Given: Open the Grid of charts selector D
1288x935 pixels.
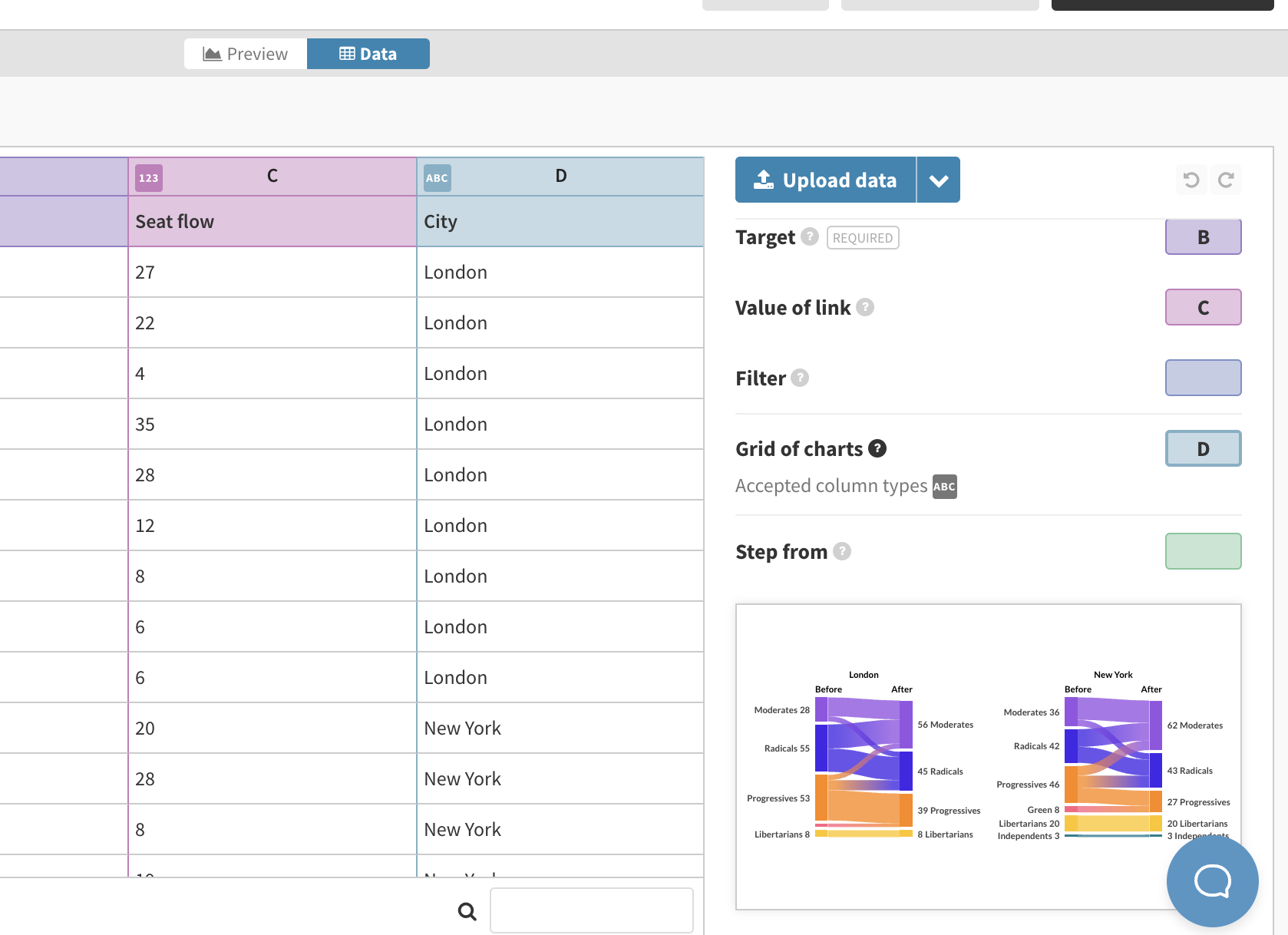Looking at the screenshot, I should coord(1203,448).
